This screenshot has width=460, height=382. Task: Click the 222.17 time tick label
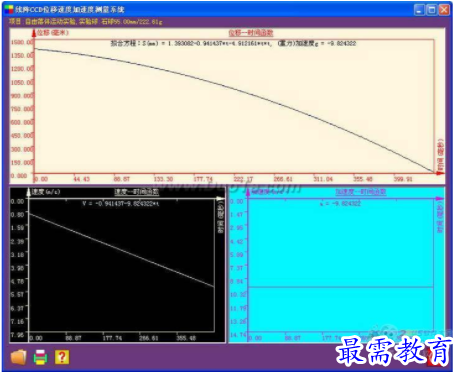[243, 179]
